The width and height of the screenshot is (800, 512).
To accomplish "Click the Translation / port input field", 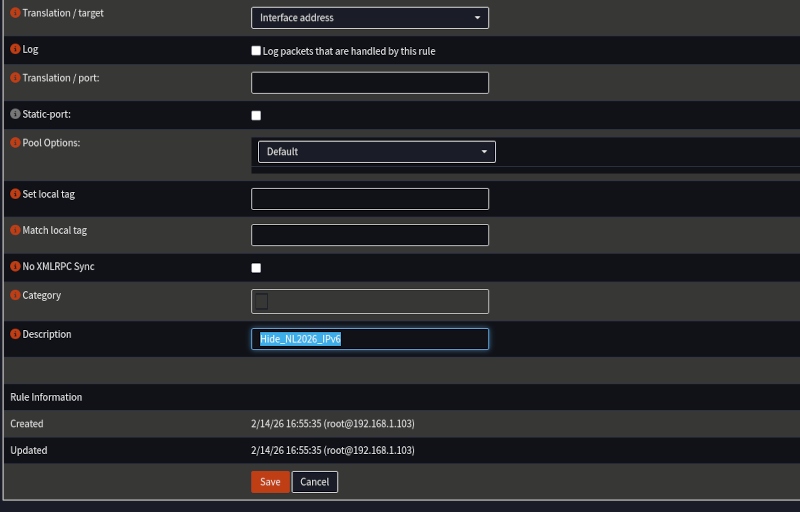I will click(369, 83).
